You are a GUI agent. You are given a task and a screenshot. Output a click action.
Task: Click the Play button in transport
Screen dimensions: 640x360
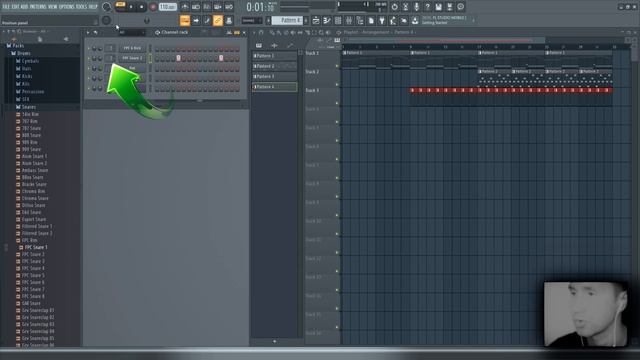(131, 7)
